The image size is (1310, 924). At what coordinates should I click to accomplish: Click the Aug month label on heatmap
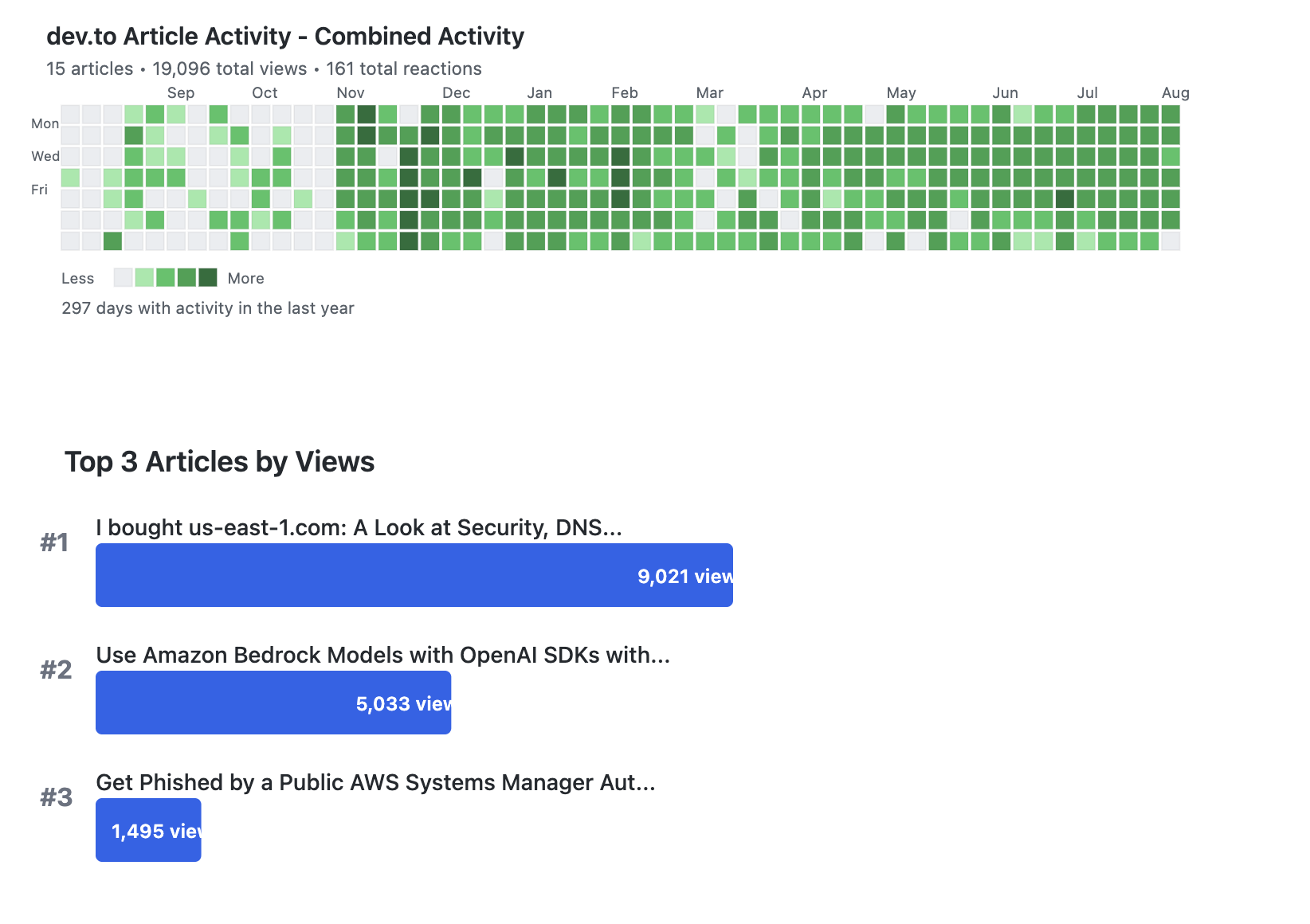click(x=1175, y=93)
